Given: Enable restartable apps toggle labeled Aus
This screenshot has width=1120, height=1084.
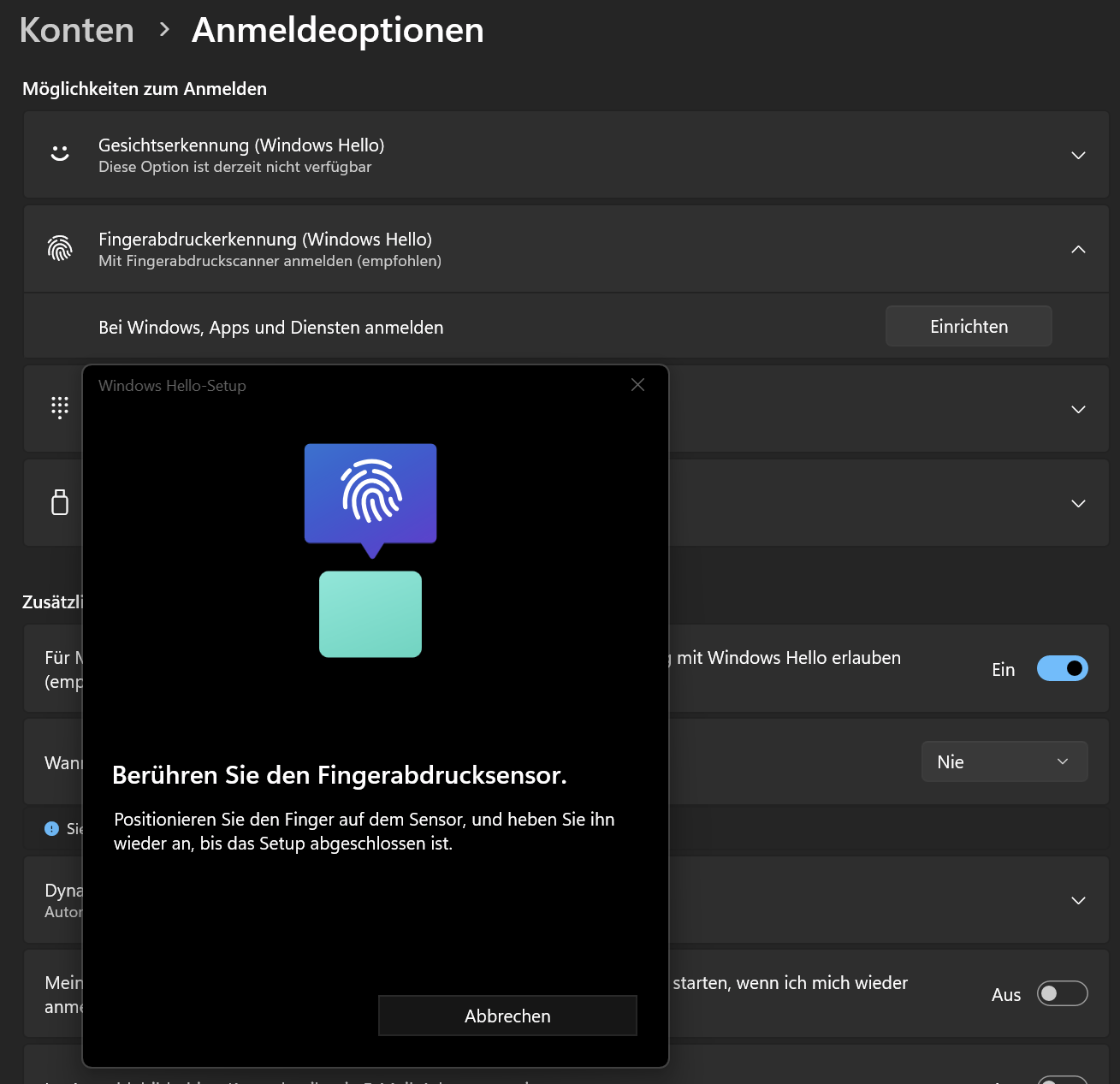Looking at the screenshot, I should pos(1062,993).
